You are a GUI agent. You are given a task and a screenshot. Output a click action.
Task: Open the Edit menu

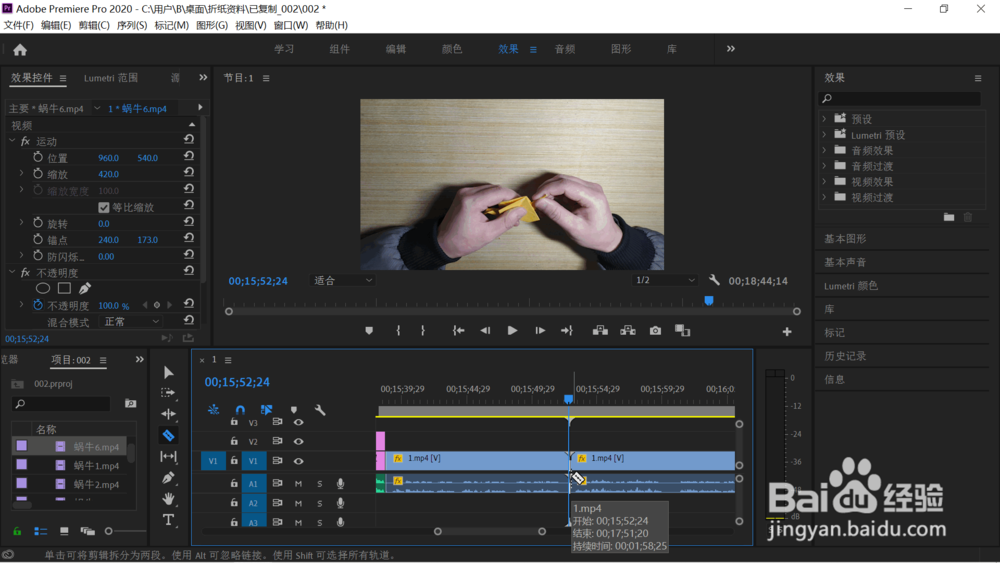point(56,26)
